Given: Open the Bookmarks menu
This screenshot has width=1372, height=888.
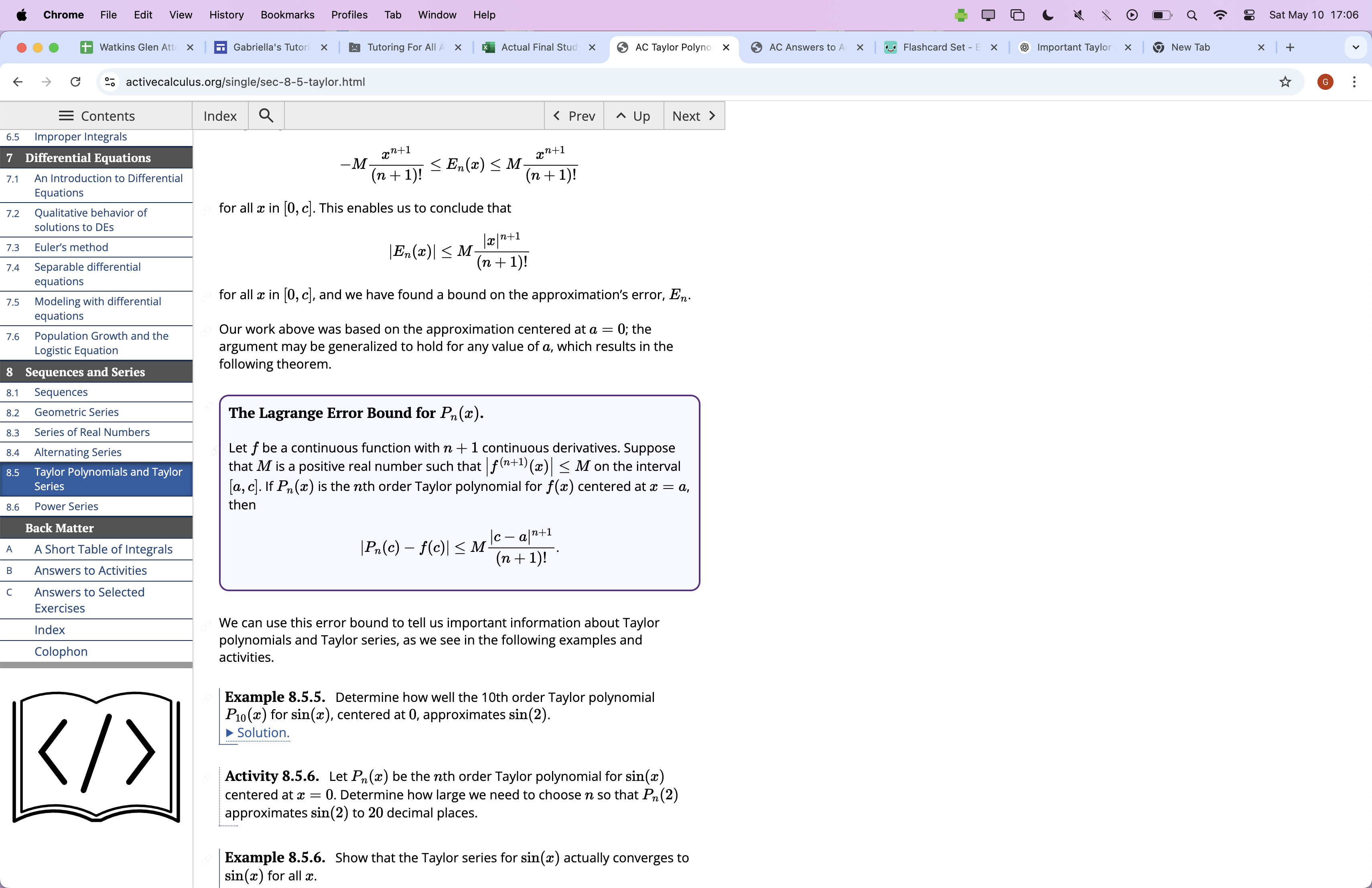Looking at the screenshot, I should 287,15.
